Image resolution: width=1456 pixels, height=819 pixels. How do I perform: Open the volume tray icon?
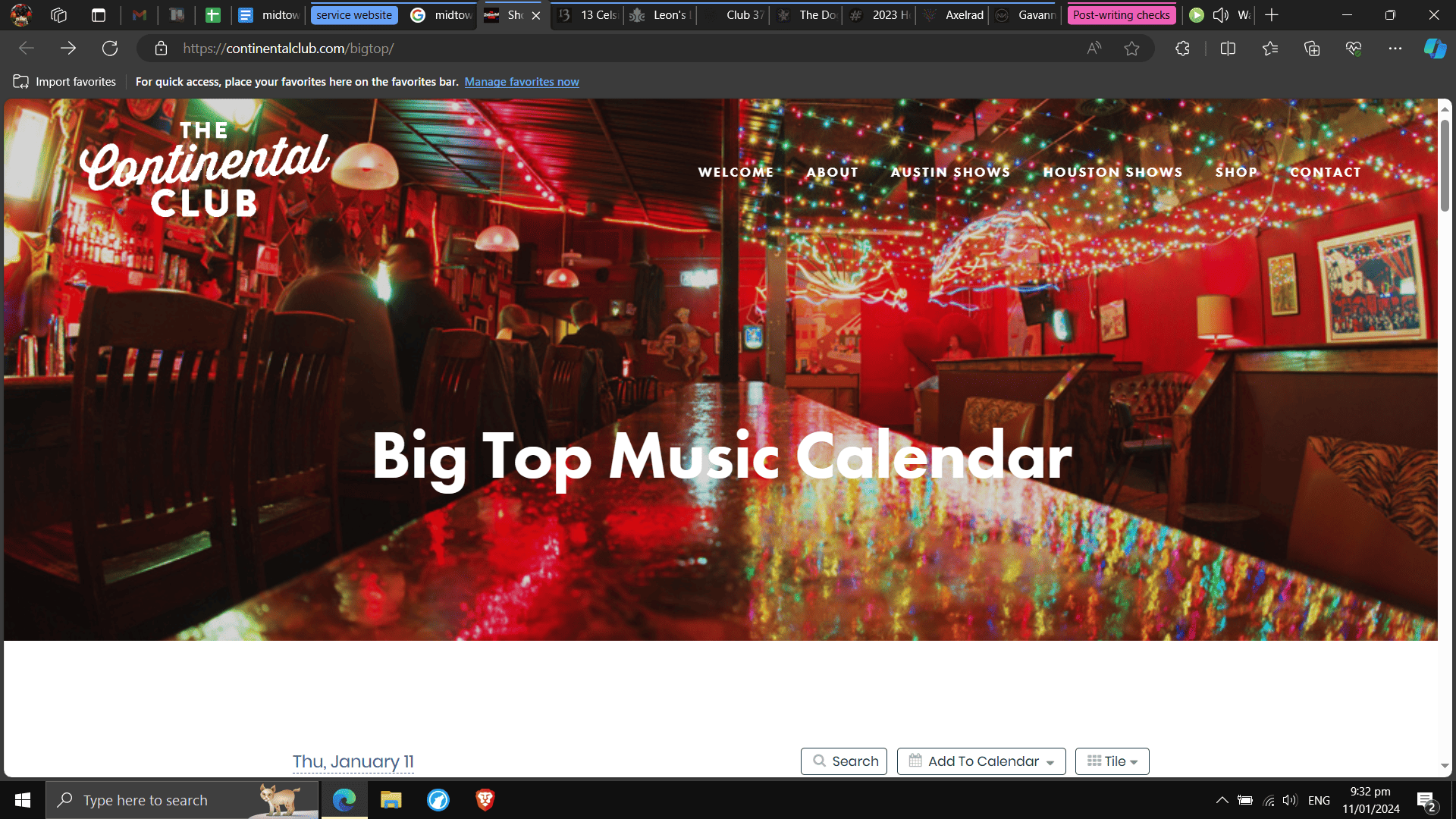point(1290,800)
